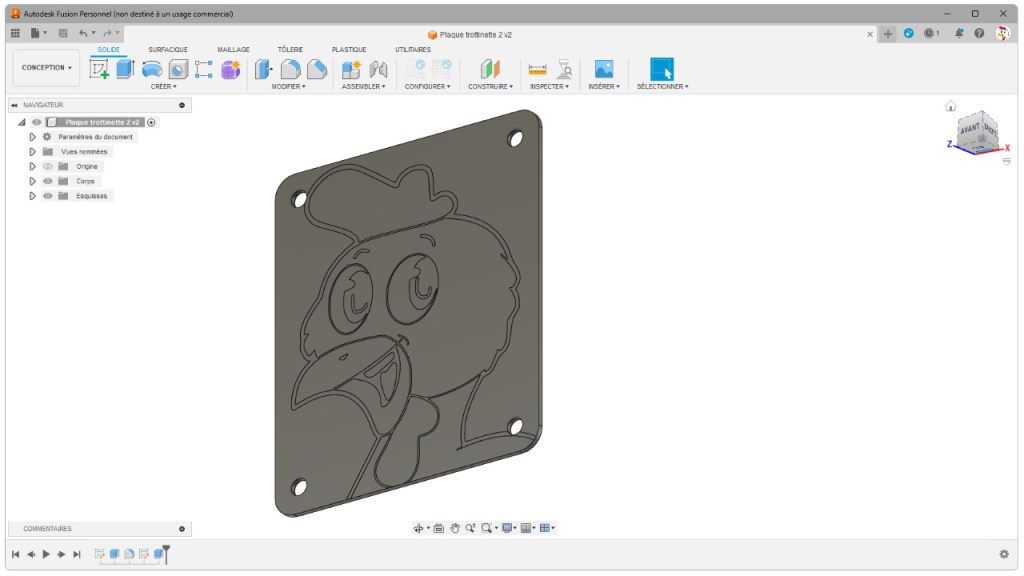Switch to the TÔLERIE ribbon tab
The height and width of the screenshot is (576, 1024).
pos(289,48)
